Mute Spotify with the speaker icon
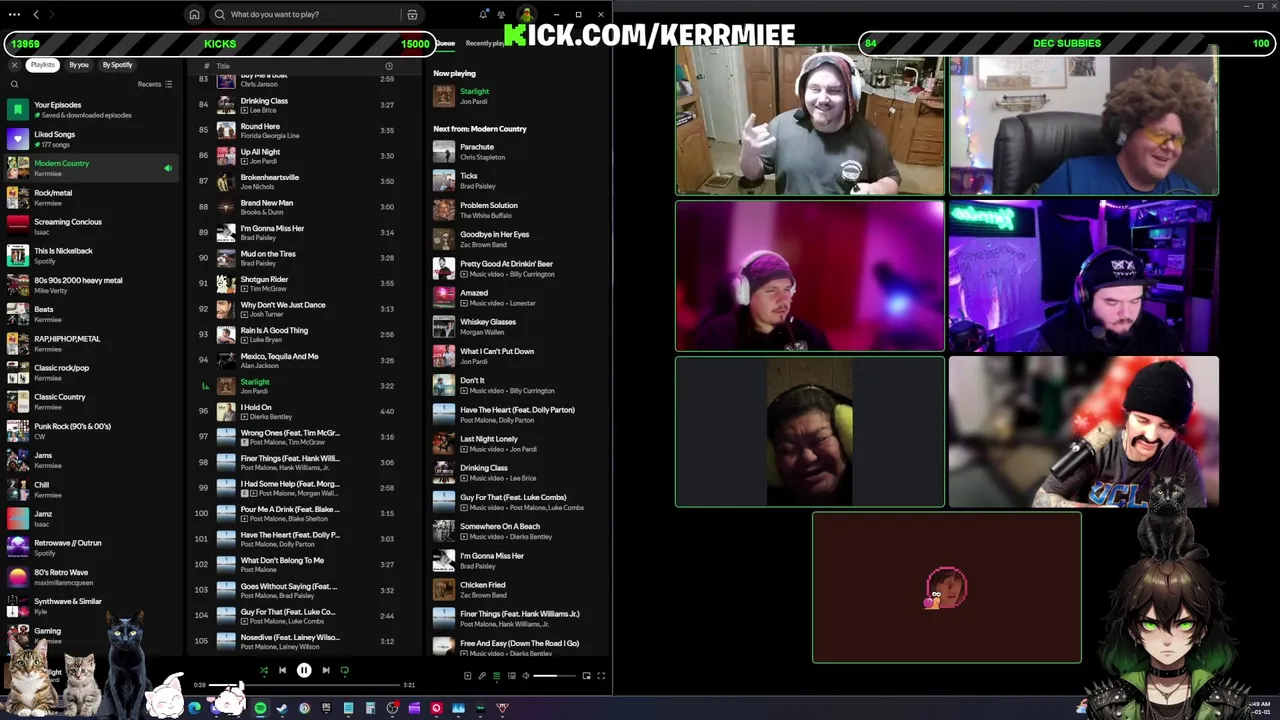 click(526, 675)
